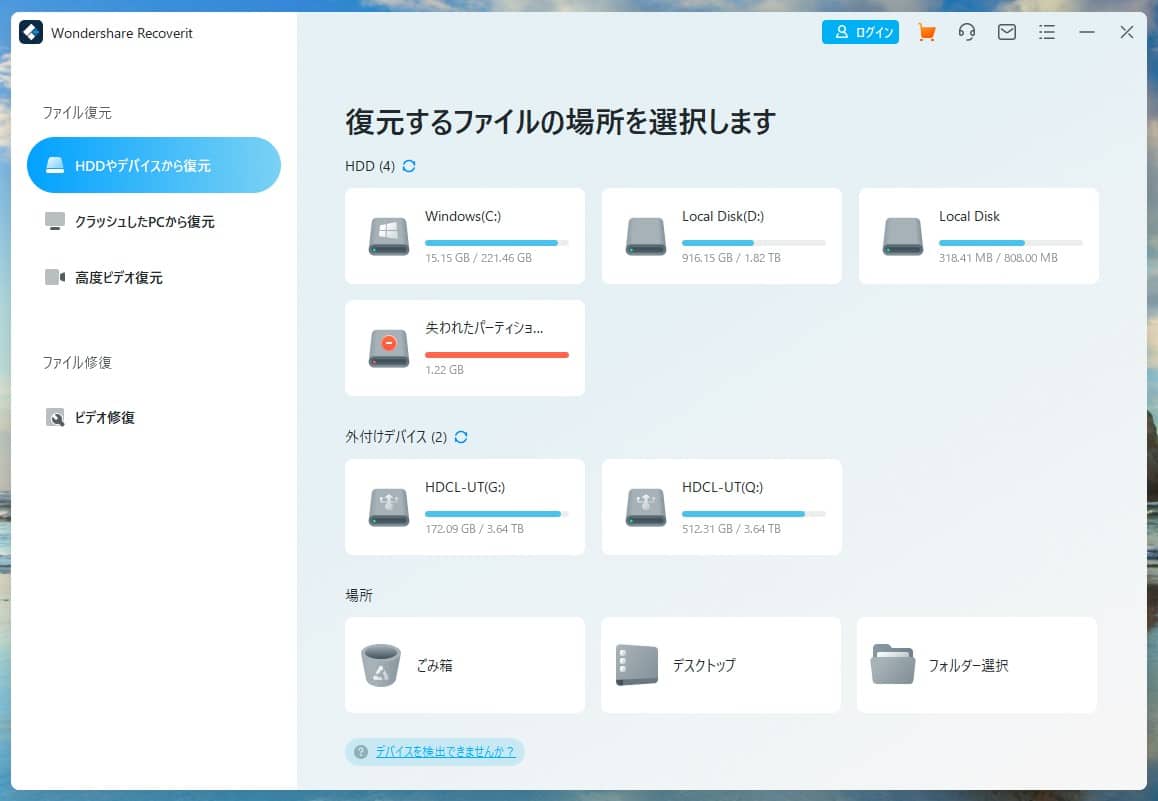Click デバイスを検出できませんか？ link
Viewport: 1158px width, 801px height.
pos(445,752)
